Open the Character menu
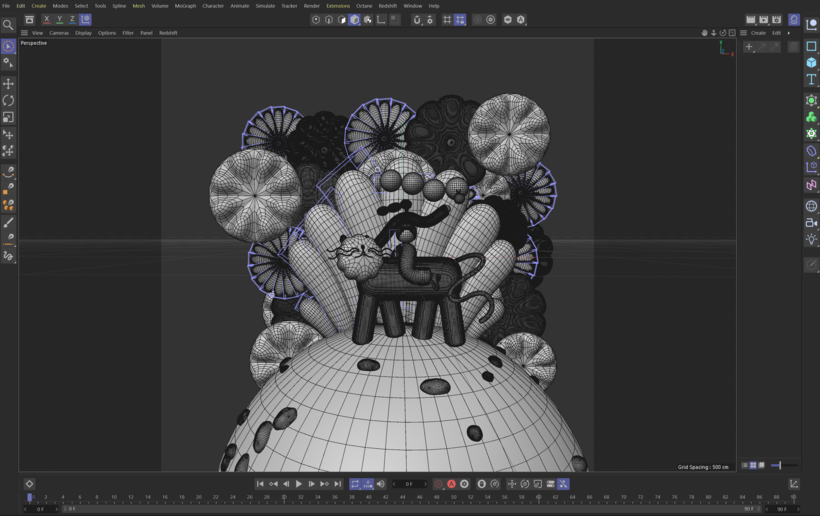820x516 pixels. 213,6
